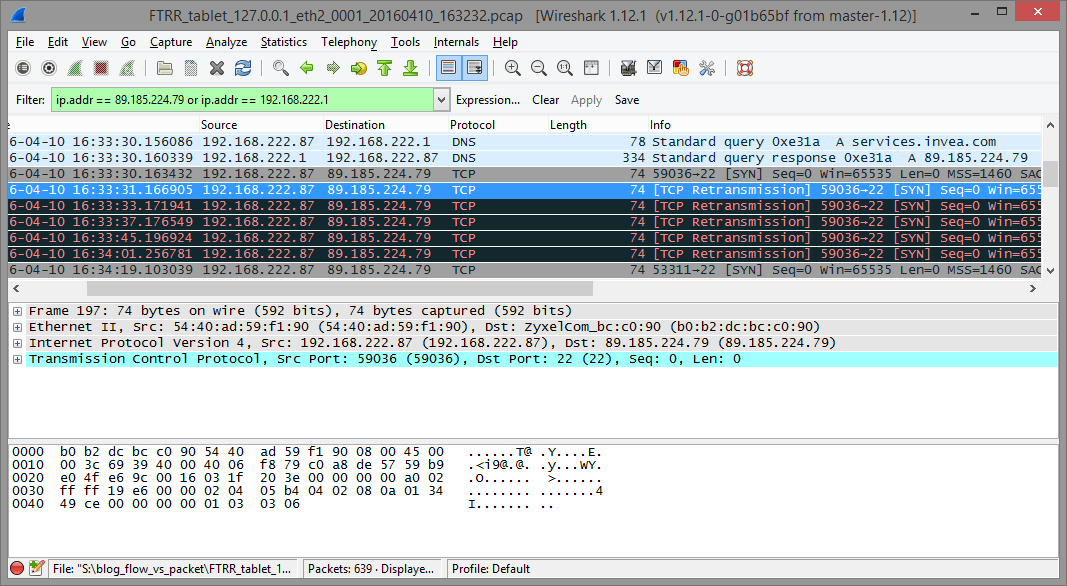Click the Expression... button
1067x586 pixels.
488,100
